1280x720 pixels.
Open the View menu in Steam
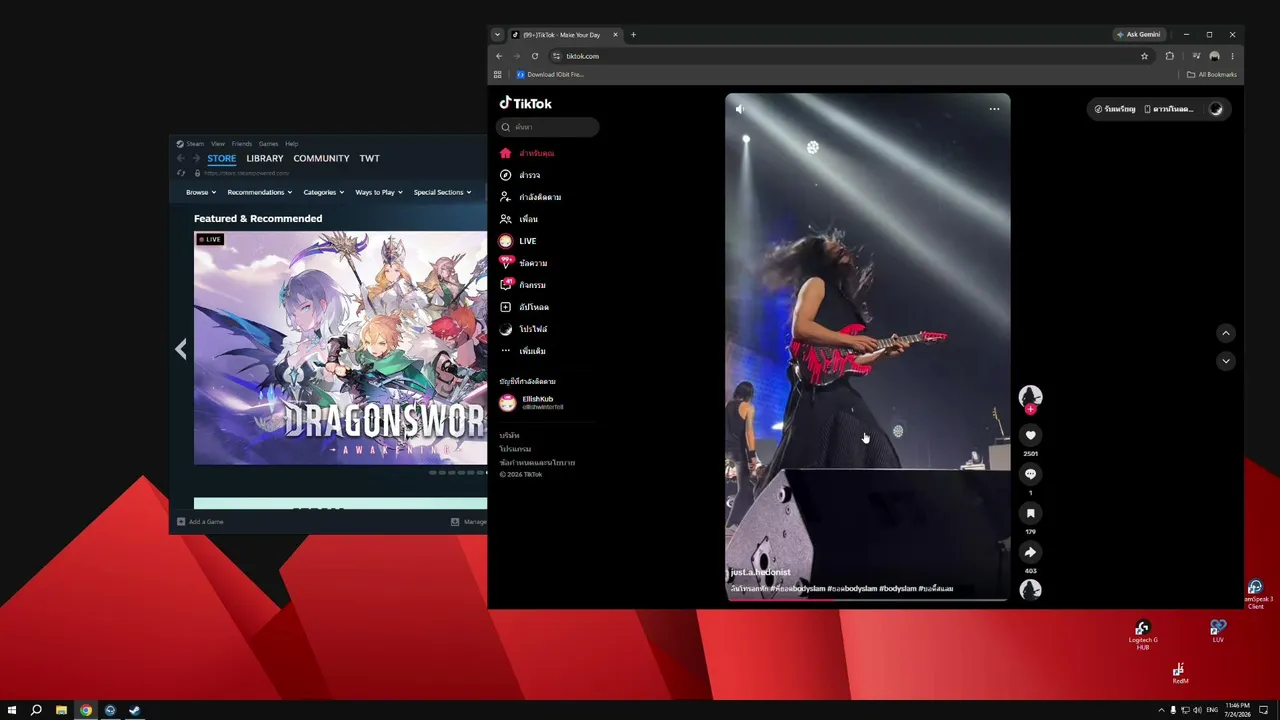click(218, 144)
